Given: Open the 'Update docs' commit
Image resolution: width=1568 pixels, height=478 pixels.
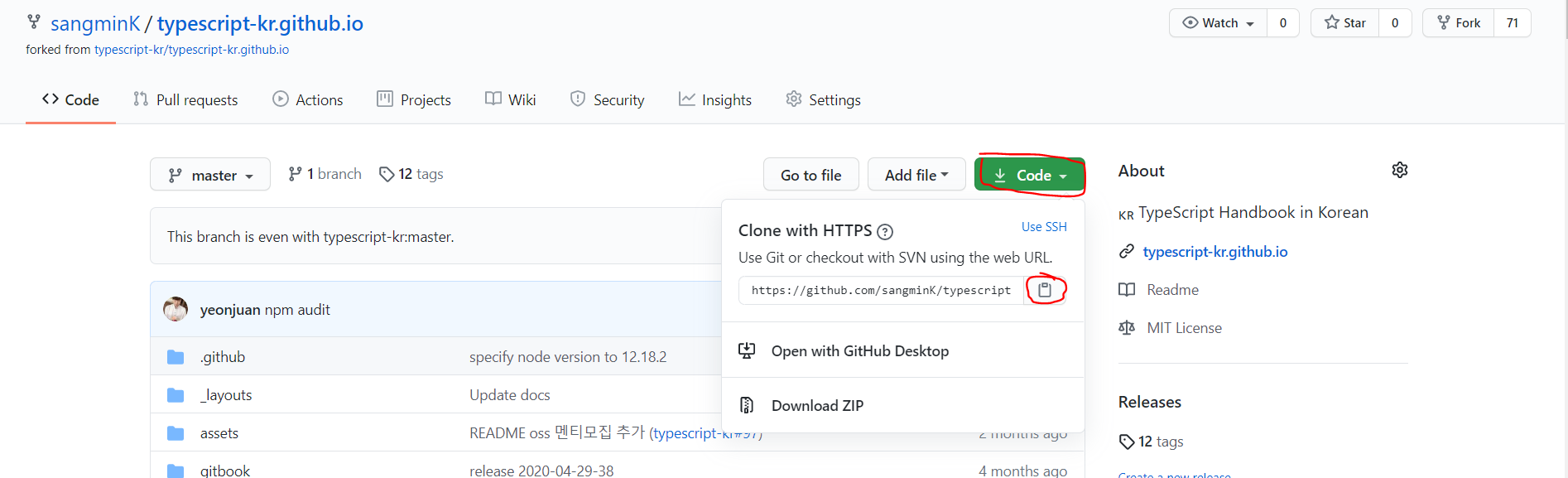Looking at the screenshot, I should 510,395.
